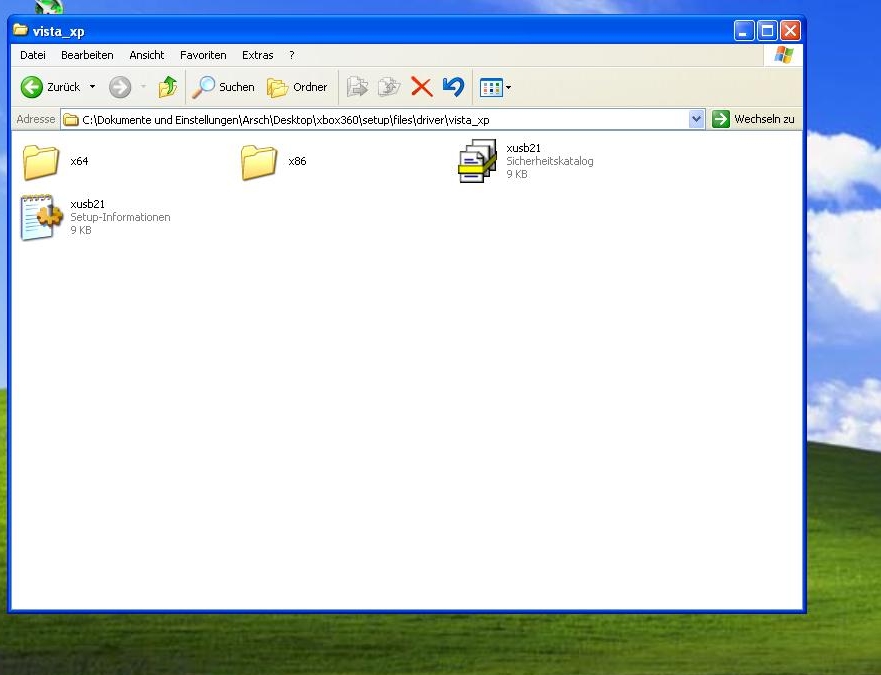Open the Suchen search pane

tap(224, 87)
